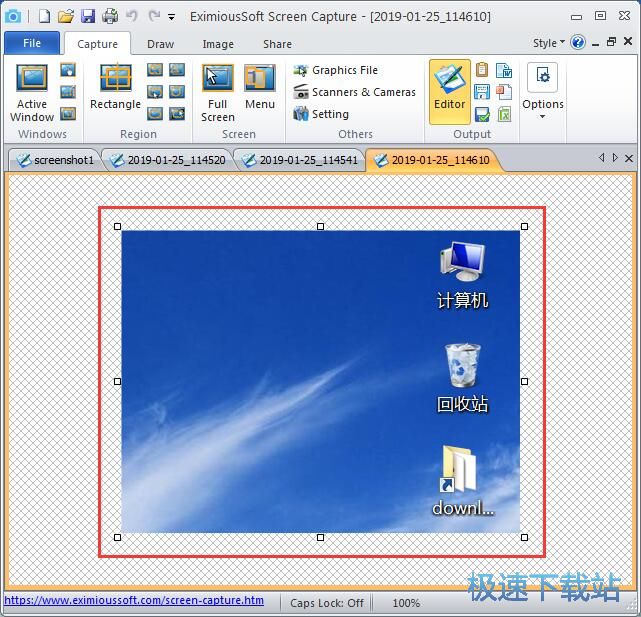Screen dimensions: 641x617
Task: Switch to the Draw ribbon tab
Action: 160,44
